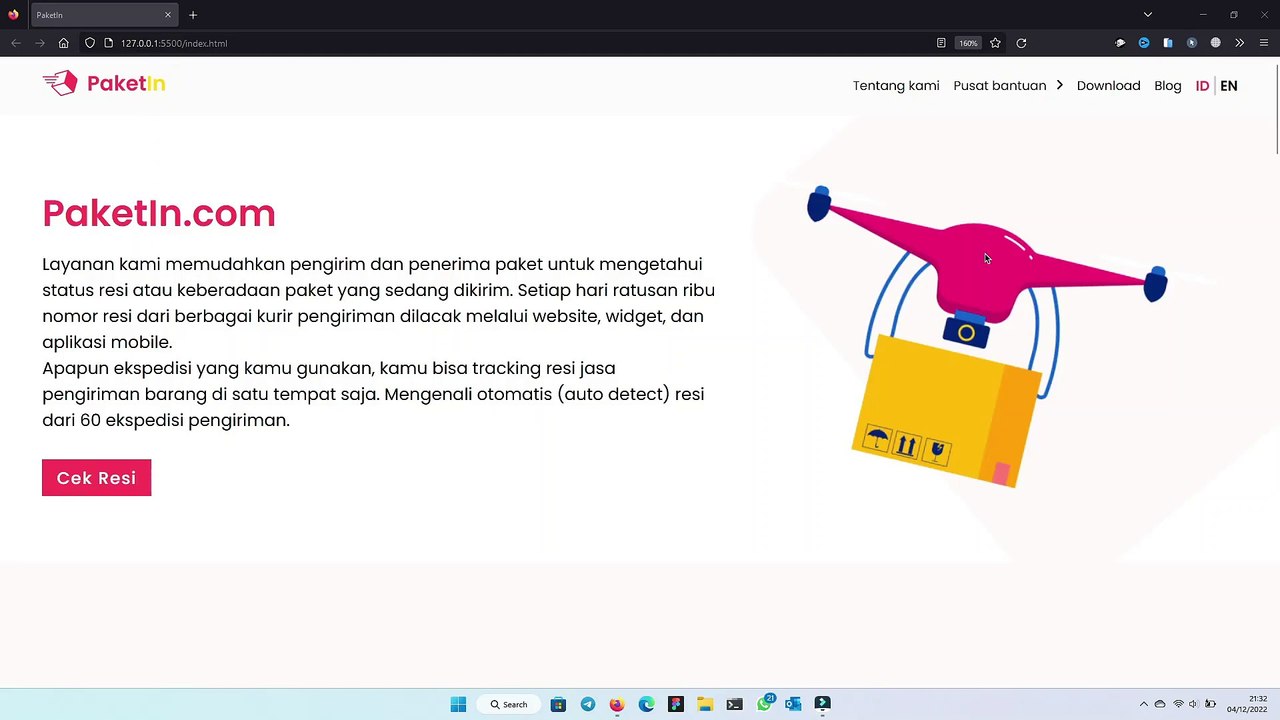1280x720 pixels.
Task: Click the shield tracking protection icon
Action: tap(90, 43)
